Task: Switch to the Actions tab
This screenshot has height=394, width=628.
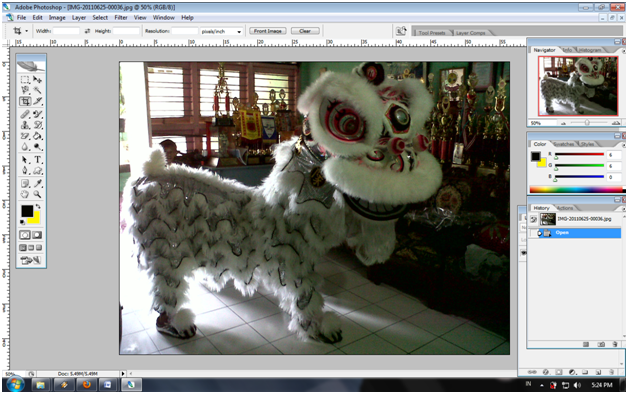Action: pos(565,208)
